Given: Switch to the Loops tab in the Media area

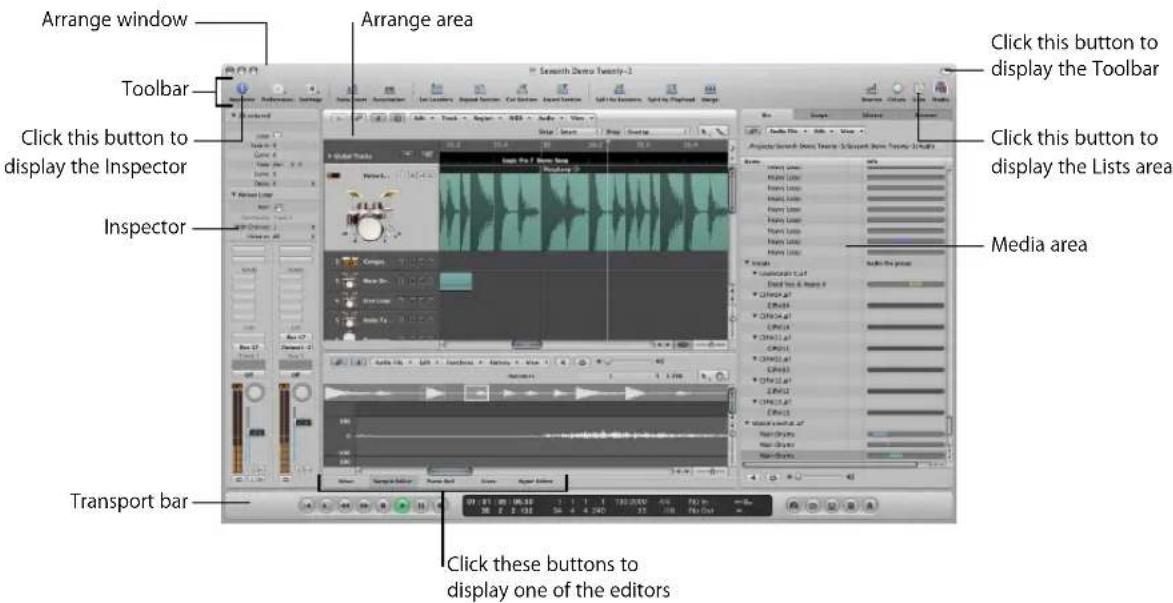Looking at the screenshot, I should click(819, 114).
